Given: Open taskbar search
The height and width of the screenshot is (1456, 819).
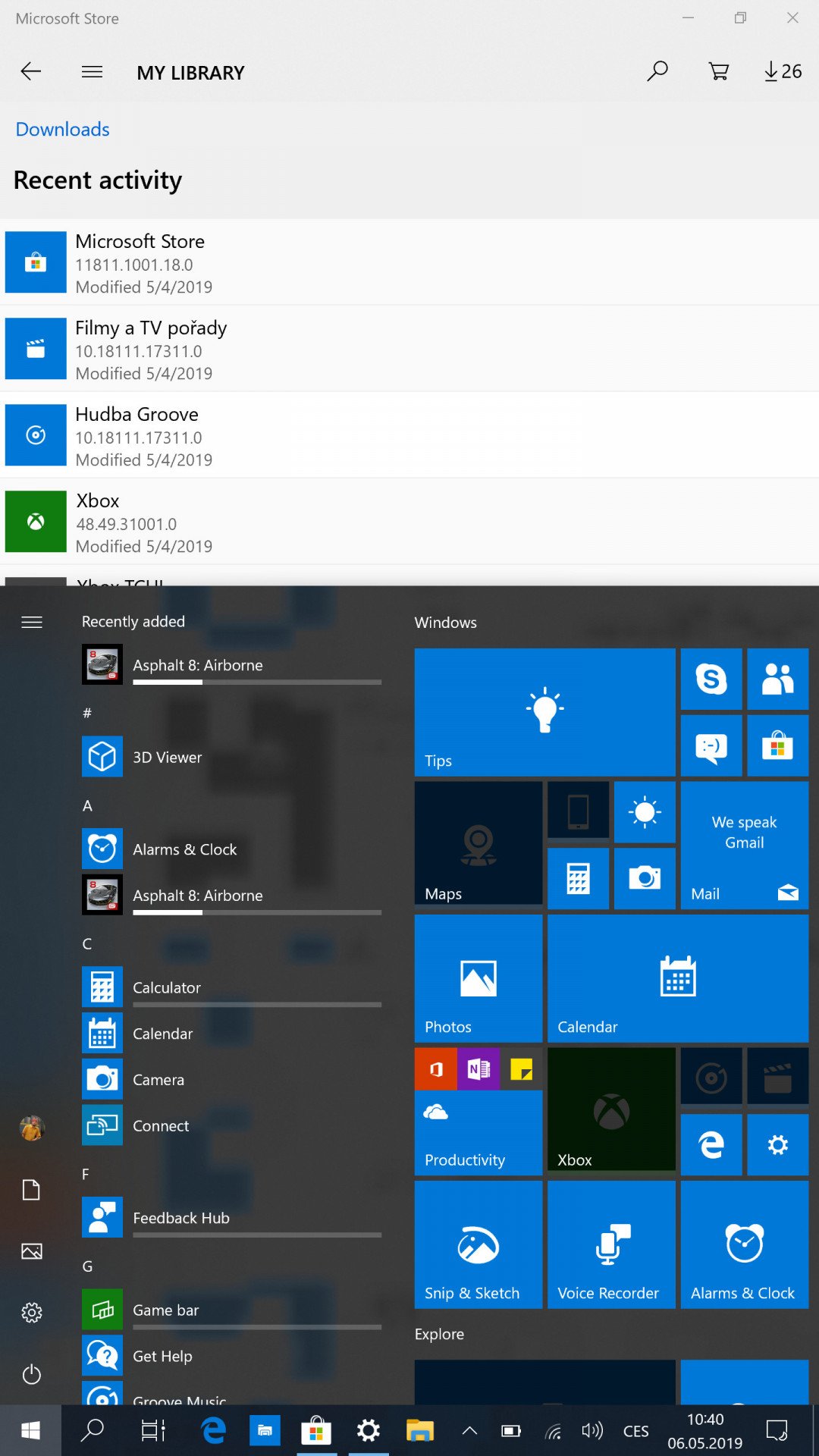Looking at the screenshot, I should click(x=92, y=1430).
